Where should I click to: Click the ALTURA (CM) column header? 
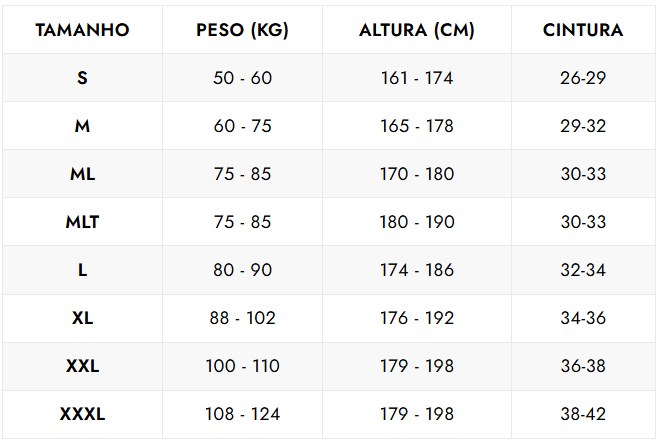pos(417,30)
